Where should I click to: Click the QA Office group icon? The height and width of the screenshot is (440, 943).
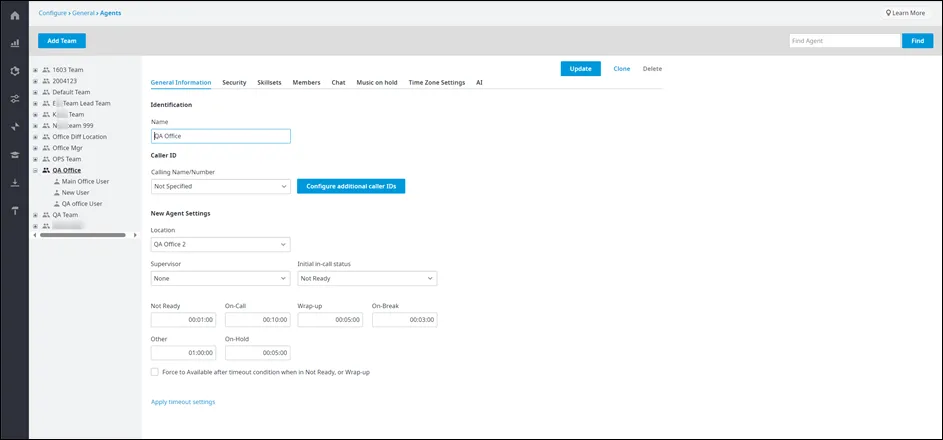46,170
